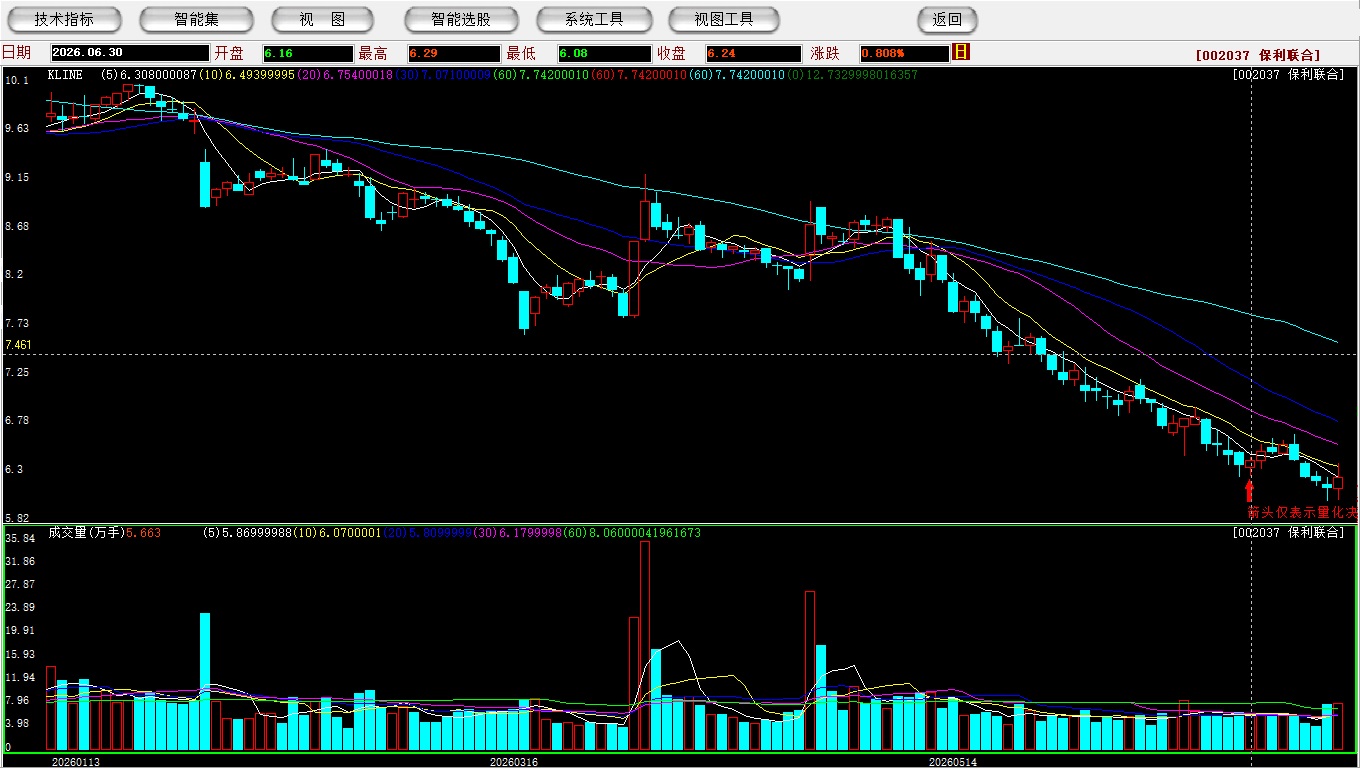This screenshot has height=768, width=1360.
Task: Open the 视 图 menu button
Action: tap(322, 19)
